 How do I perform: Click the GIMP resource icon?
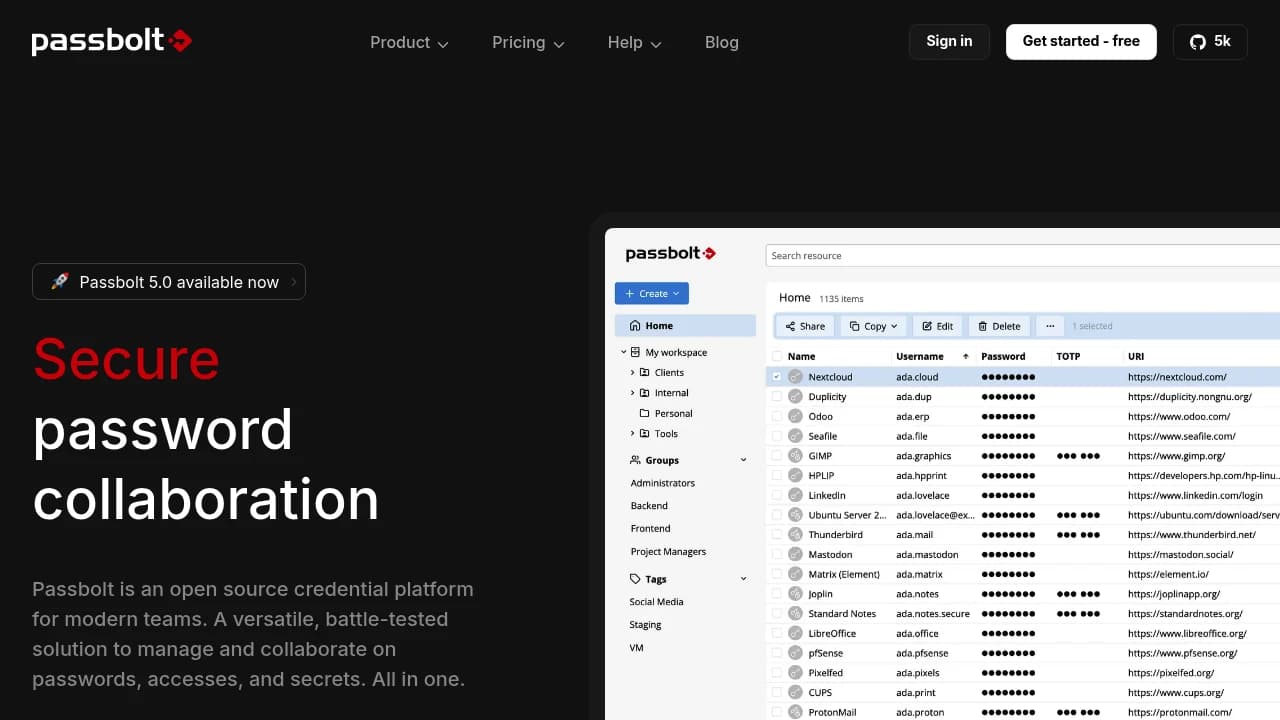click(x=796, y=456)
